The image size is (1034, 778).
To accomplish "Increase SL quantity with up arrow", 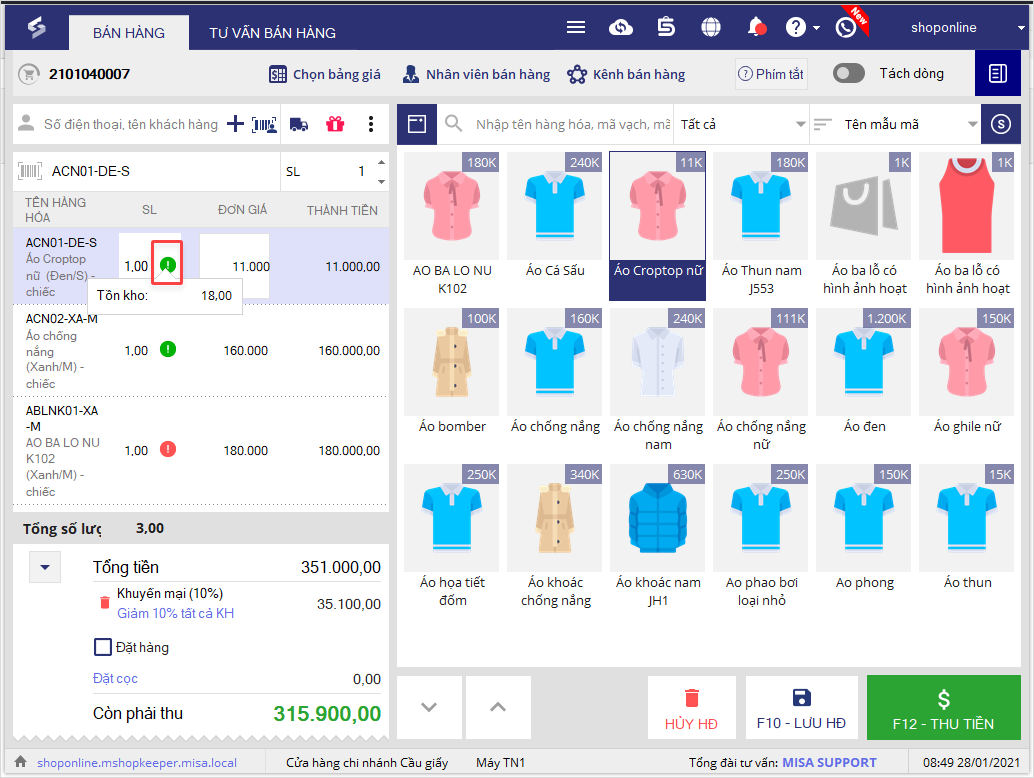I will click(381, 162).
